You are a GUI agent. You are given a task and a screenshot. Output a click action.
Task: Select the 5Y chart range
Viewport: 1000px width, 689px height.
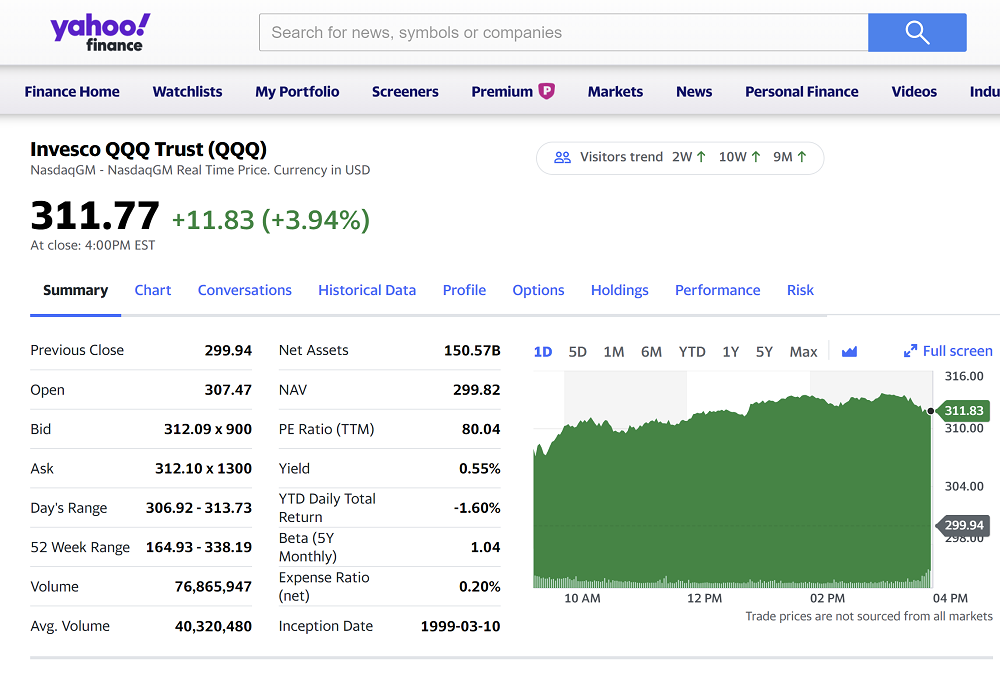click(x=764, y=352)
